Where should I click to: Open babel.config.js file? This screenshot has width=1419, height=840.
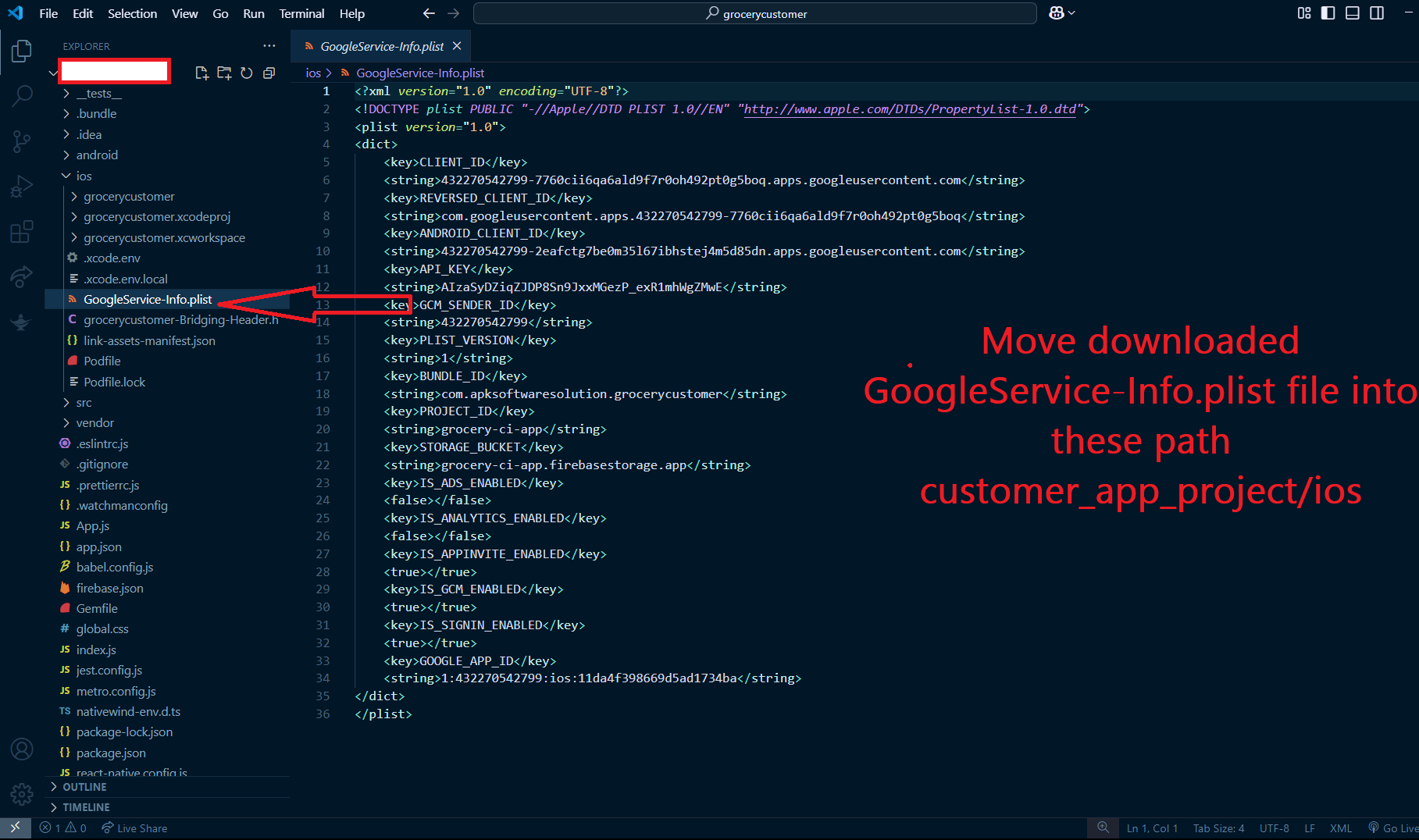[x=115, y=568]
